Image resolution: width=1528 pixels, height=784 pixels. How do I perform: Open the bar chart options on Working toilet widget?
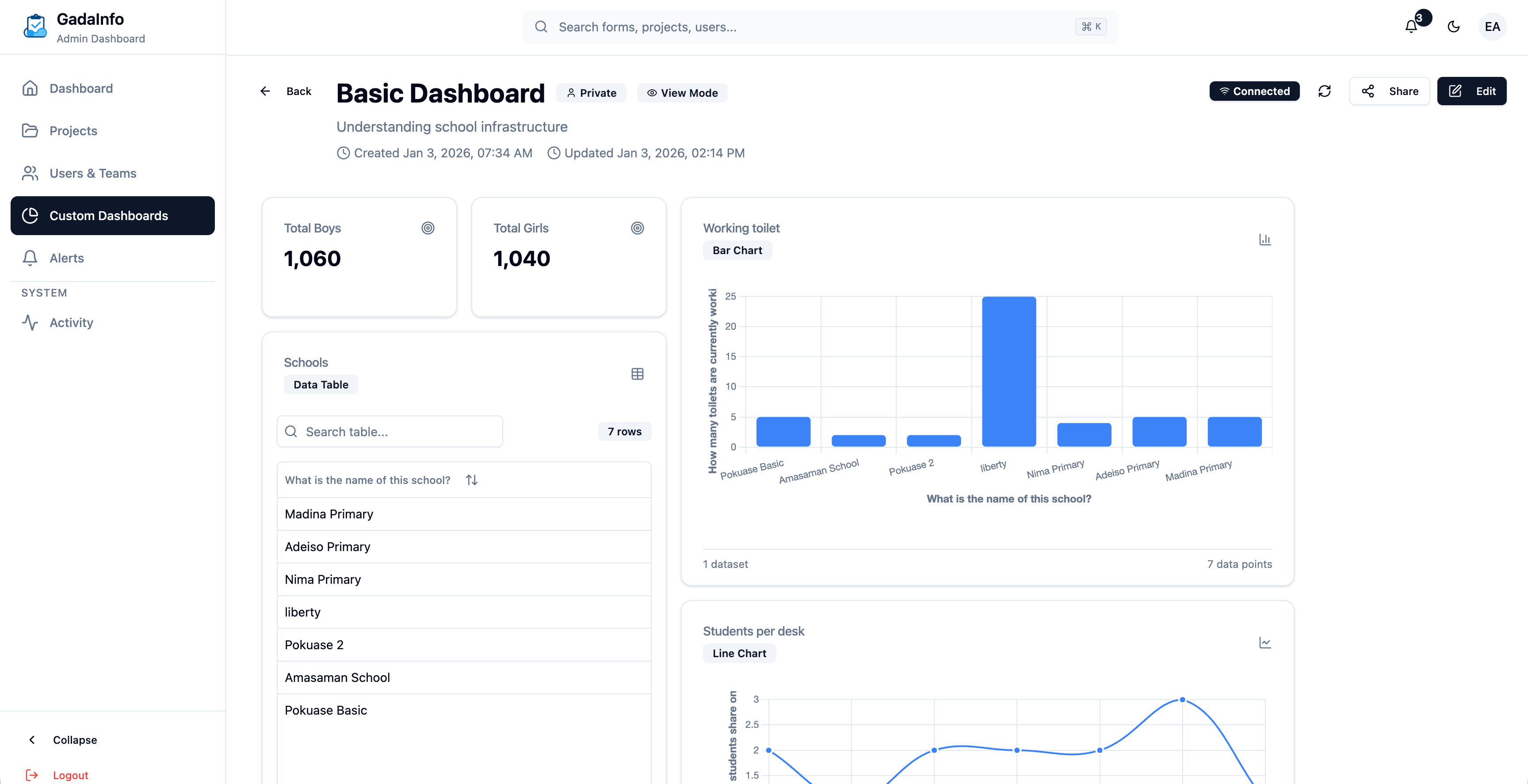(x=1264, y=239)
